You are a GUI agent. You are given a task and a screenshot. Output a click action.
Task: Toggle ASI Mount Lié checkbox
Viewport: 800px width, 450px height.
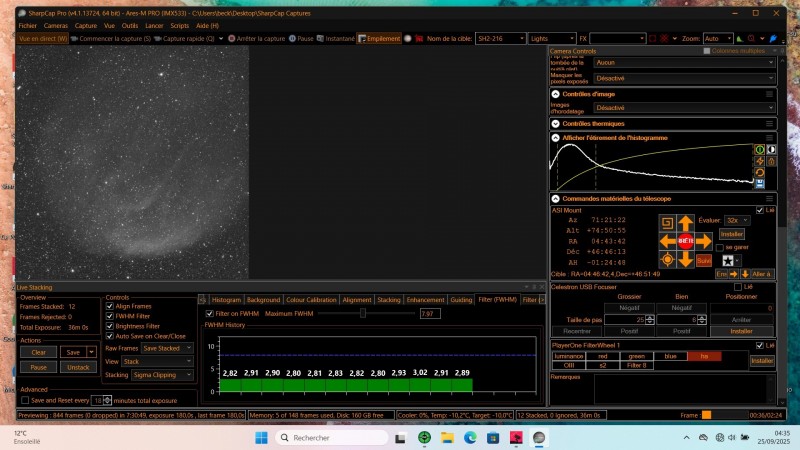coord(760,210)
